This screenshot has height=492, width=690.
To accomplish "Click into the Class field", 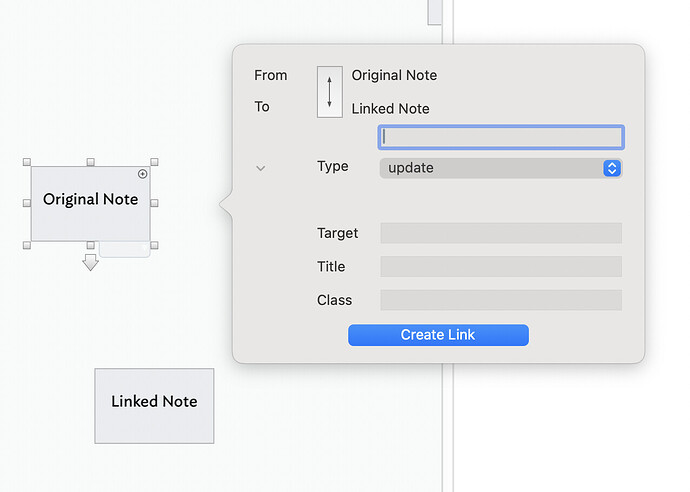I will click(500, 300).
